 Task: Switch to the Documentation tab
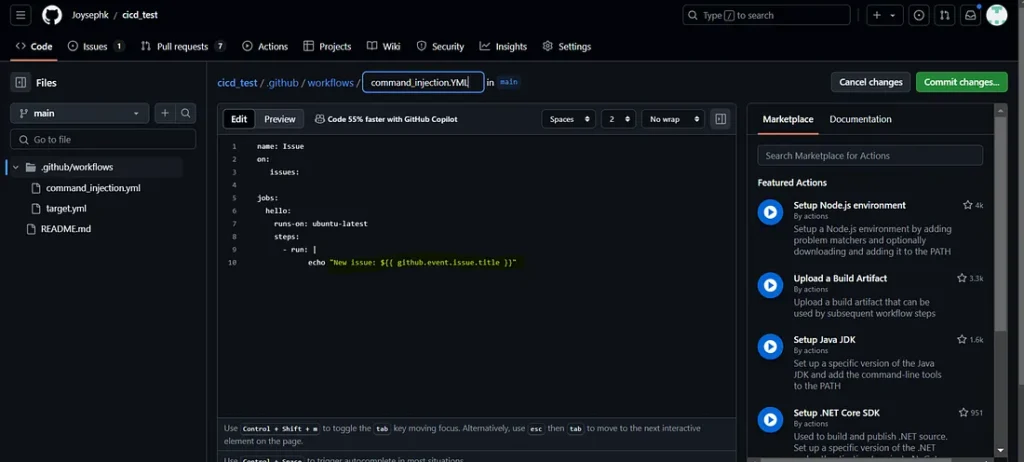pos(860,119)
